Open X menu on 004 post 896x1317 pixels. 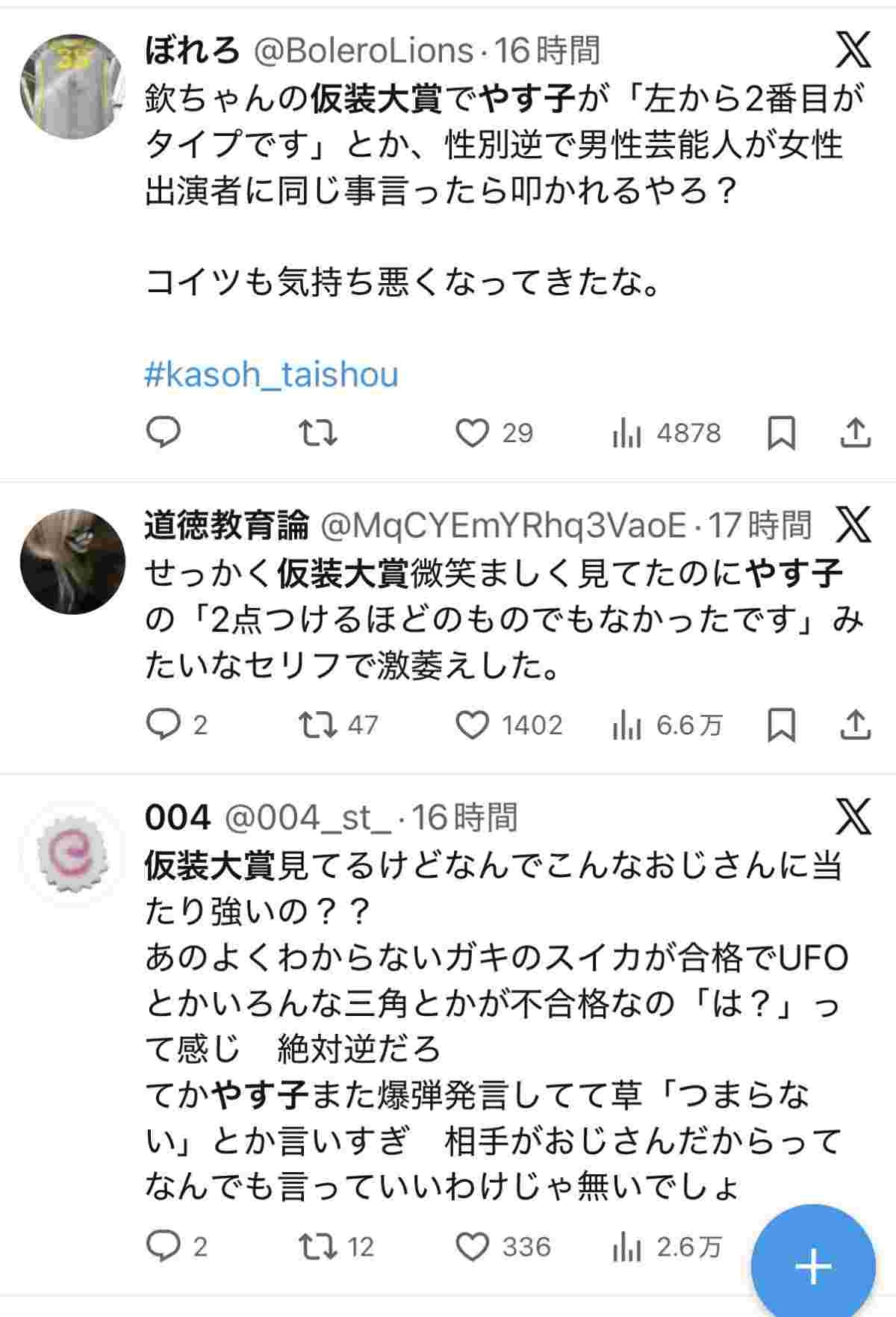coord(853,816)
